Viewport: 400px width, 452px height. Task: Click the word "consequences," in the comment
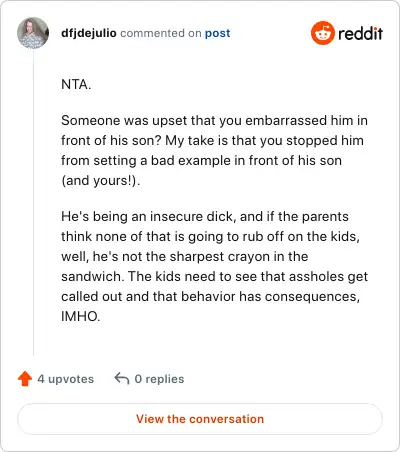click(x=312, y=297)
